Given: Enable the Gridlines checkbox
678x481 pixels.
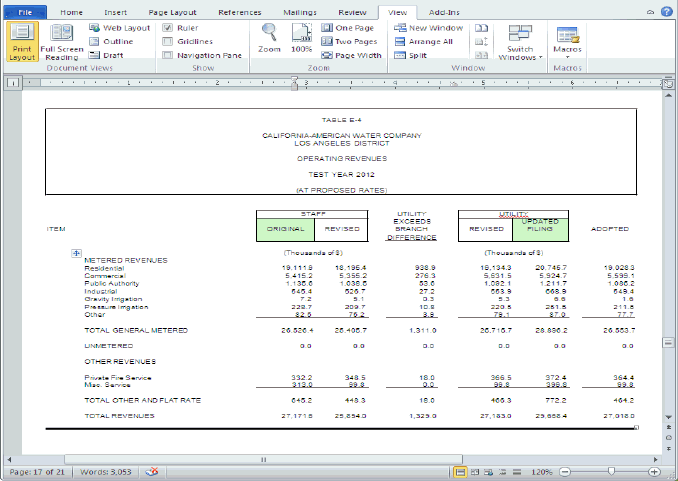Looking at the screenshot, I should [x=168, y=42].
